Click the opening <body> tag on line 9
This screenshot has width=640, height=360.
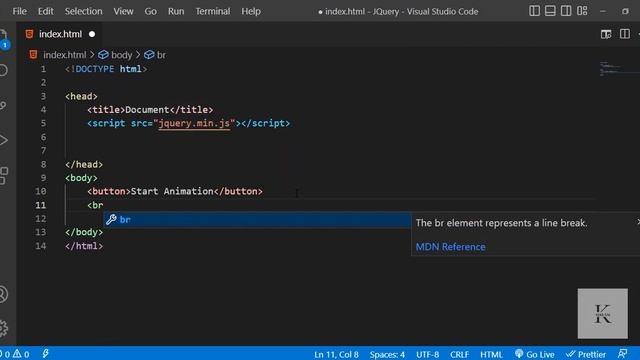pyautogui.click(x=81, y=178)
